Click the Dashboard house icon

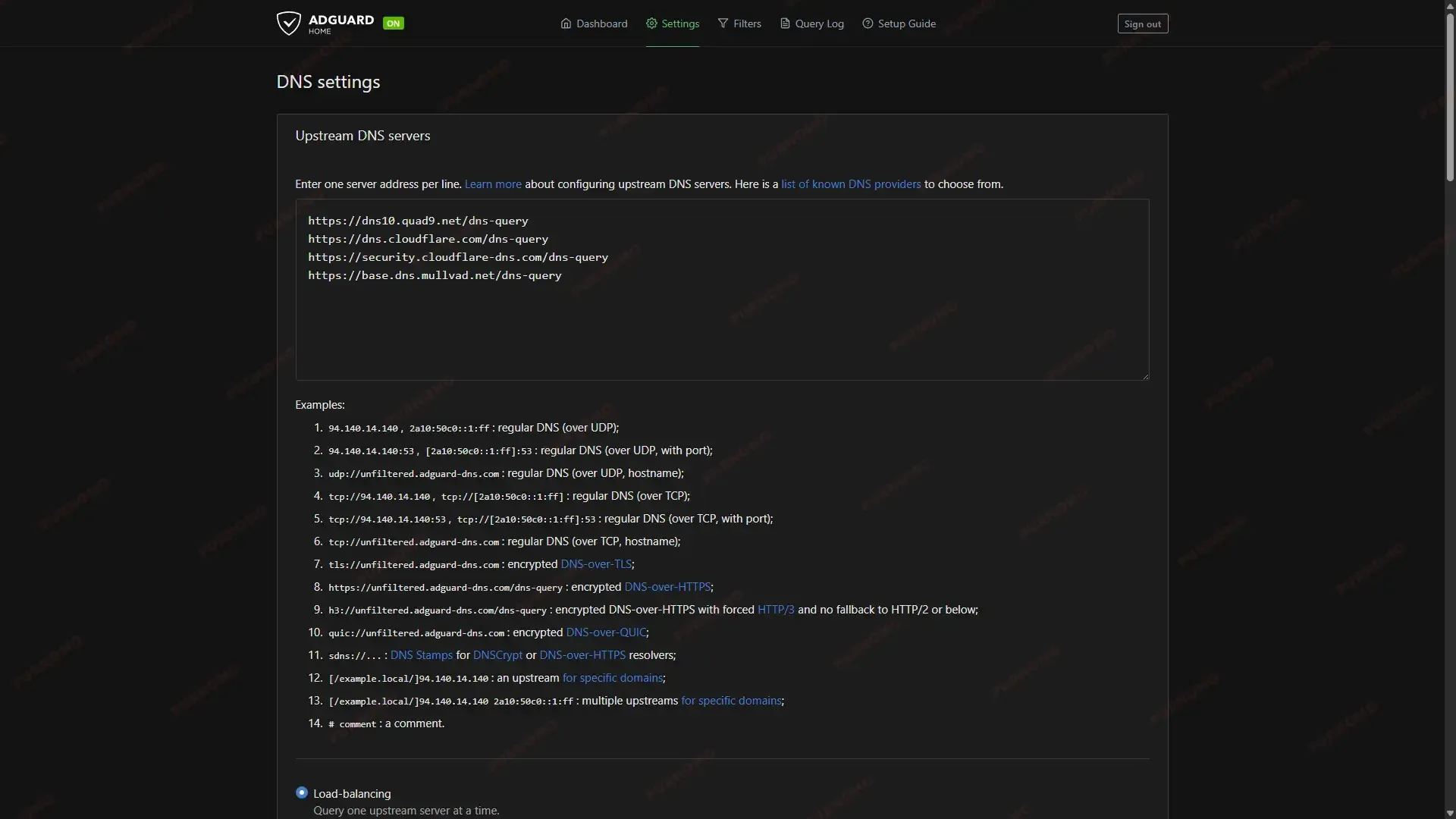[x=566, y=24]
